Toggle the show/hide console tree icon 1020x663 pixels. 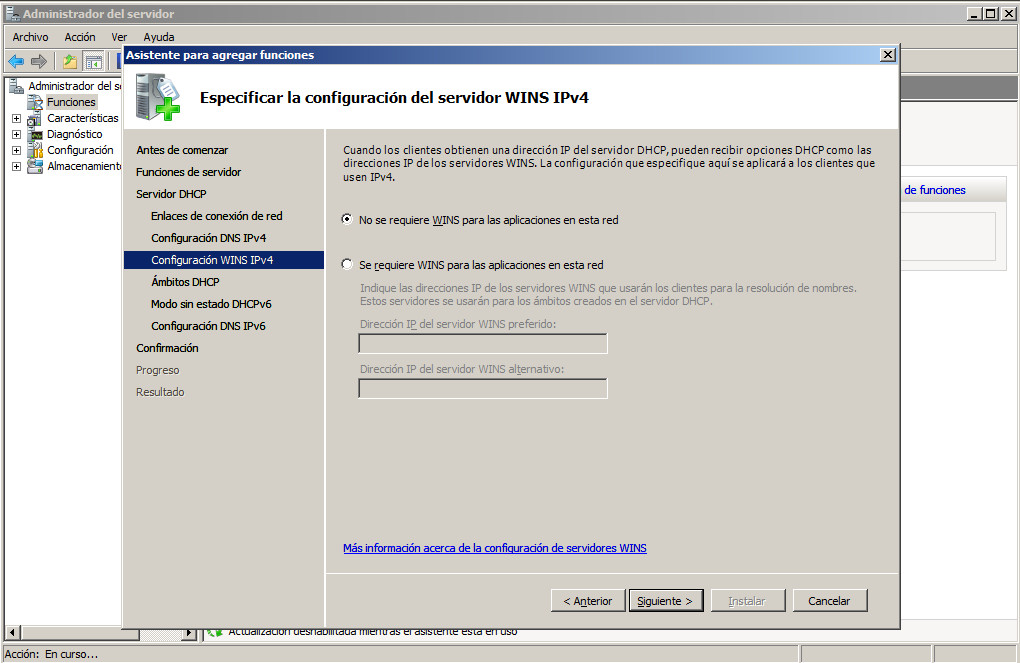[93, 61]
